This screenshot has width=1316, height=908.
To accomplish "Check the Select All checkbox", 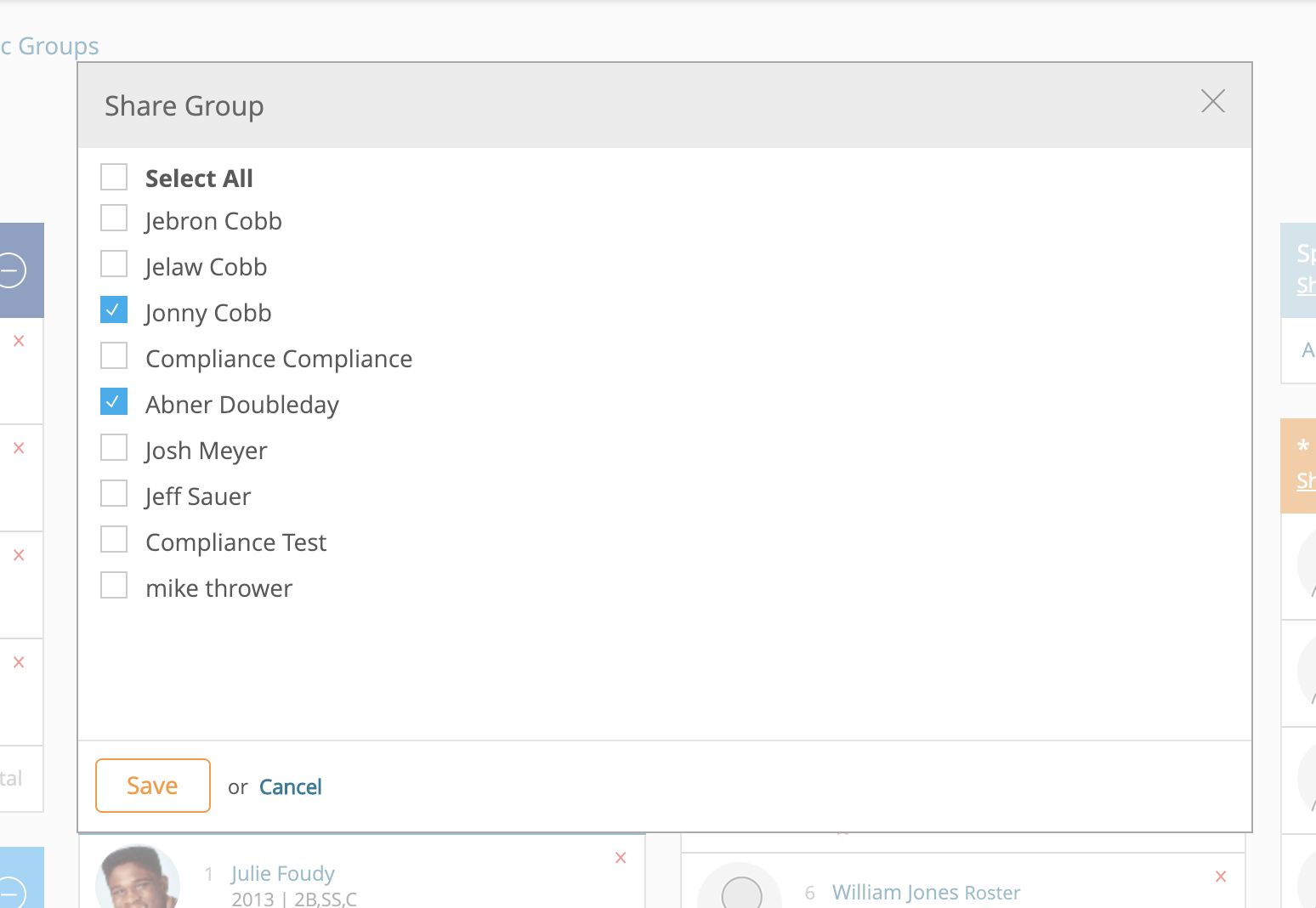I will point(114,178).
